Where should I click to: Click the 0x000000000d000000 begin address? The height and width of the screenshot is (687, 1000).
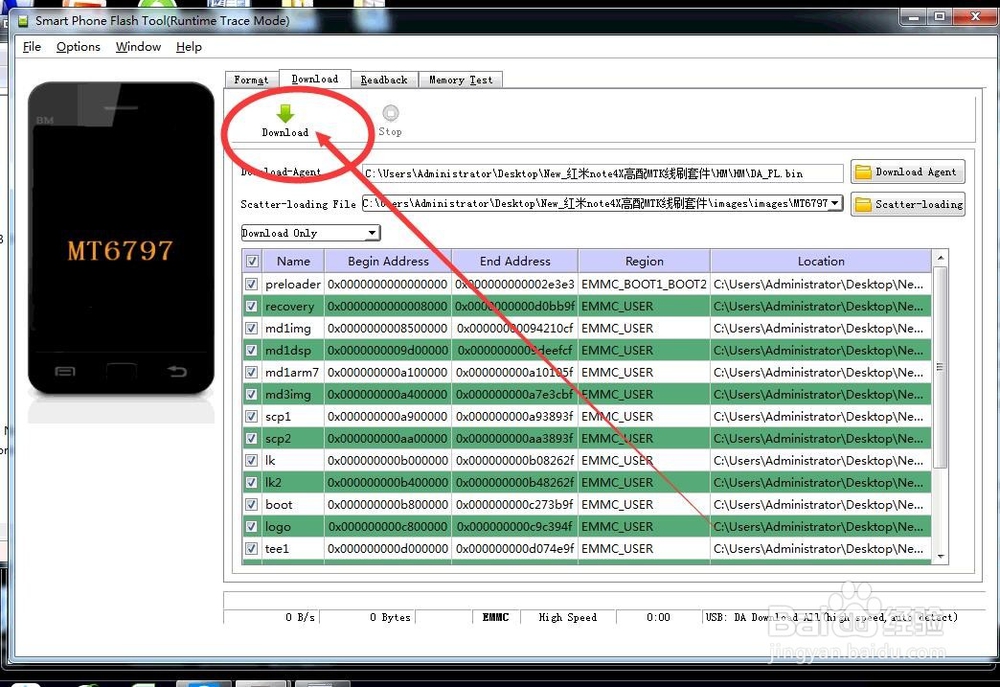(388, 548)
